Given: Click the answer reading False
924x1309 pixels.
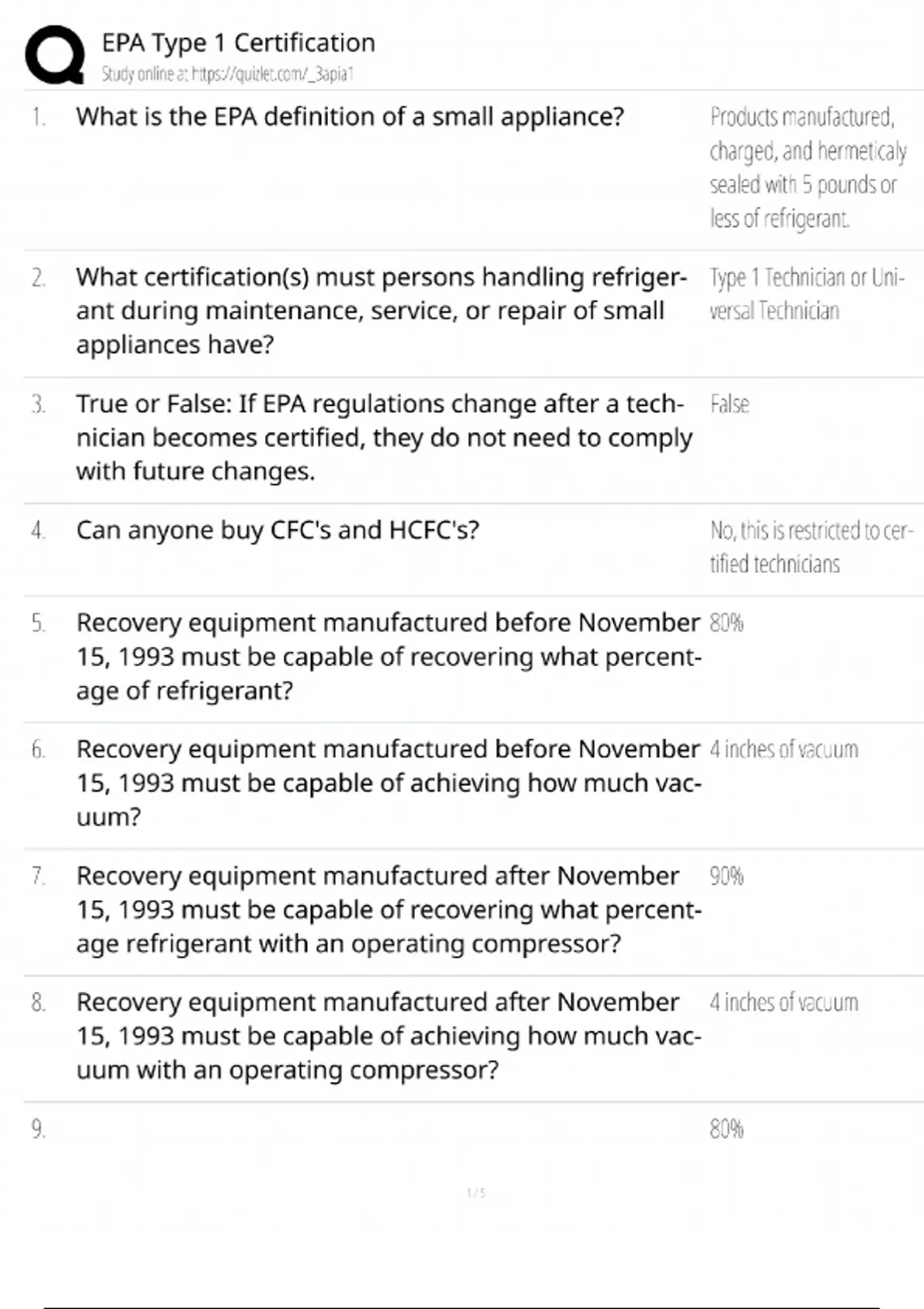Looking at the screenshot, I should click(729, 404).
